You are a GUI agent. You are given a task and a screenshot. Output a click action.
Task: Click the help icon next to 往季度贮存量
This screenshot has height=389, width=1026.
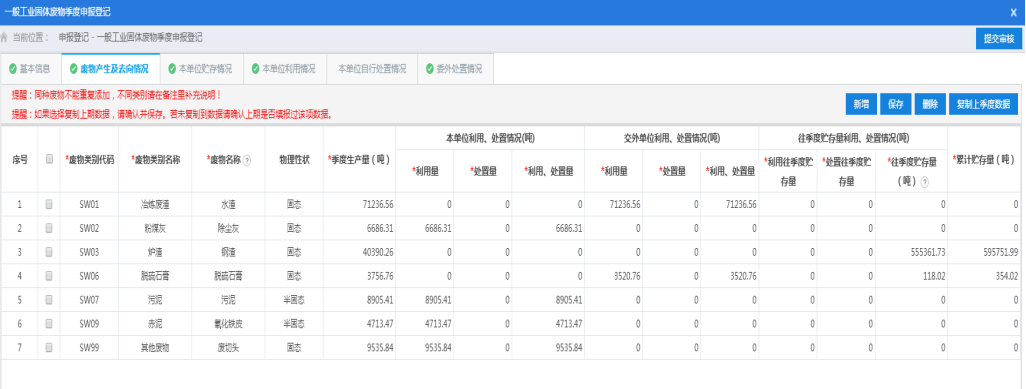pyautogui.click(x=924, y=183)
